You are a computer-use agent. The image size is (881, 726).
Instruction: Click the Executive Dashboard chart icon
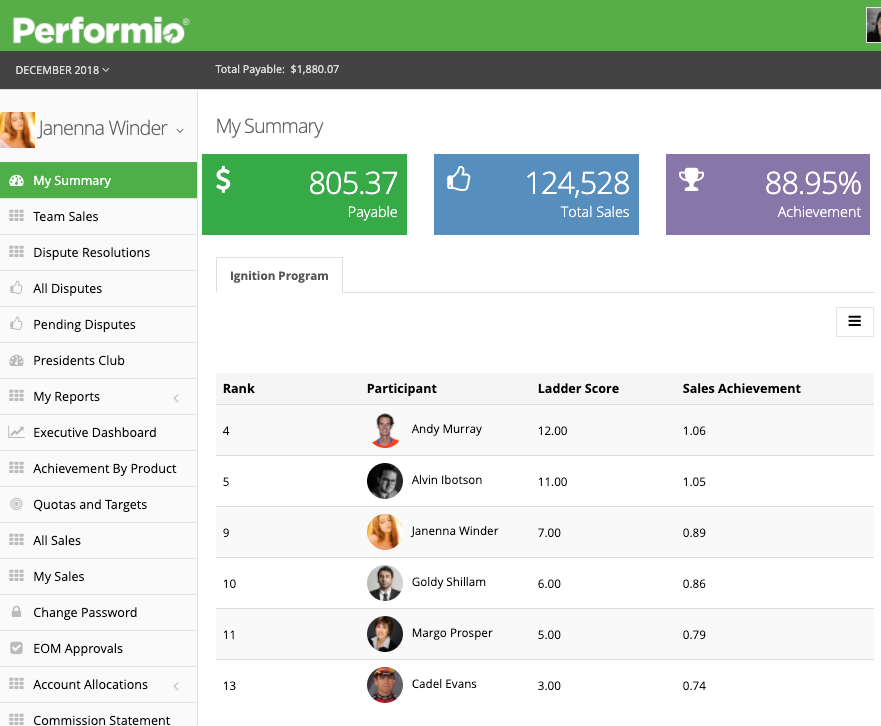click(16, 432)
